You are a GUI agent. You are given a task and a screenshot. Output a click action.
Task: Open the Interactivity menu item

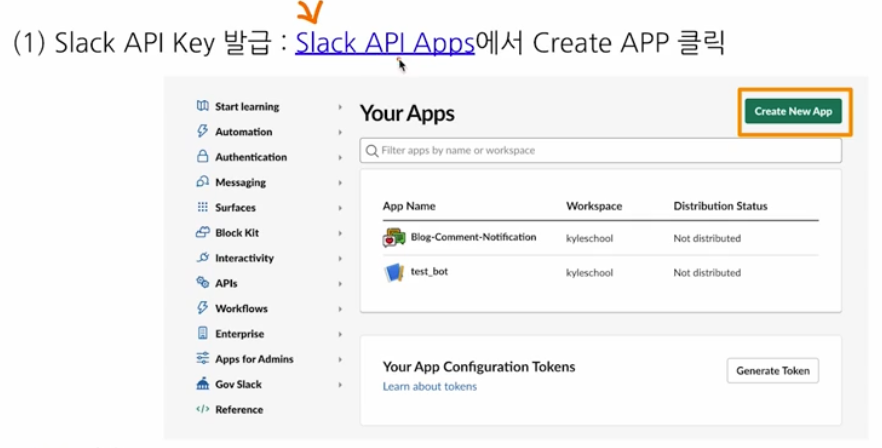coord(244,258)
